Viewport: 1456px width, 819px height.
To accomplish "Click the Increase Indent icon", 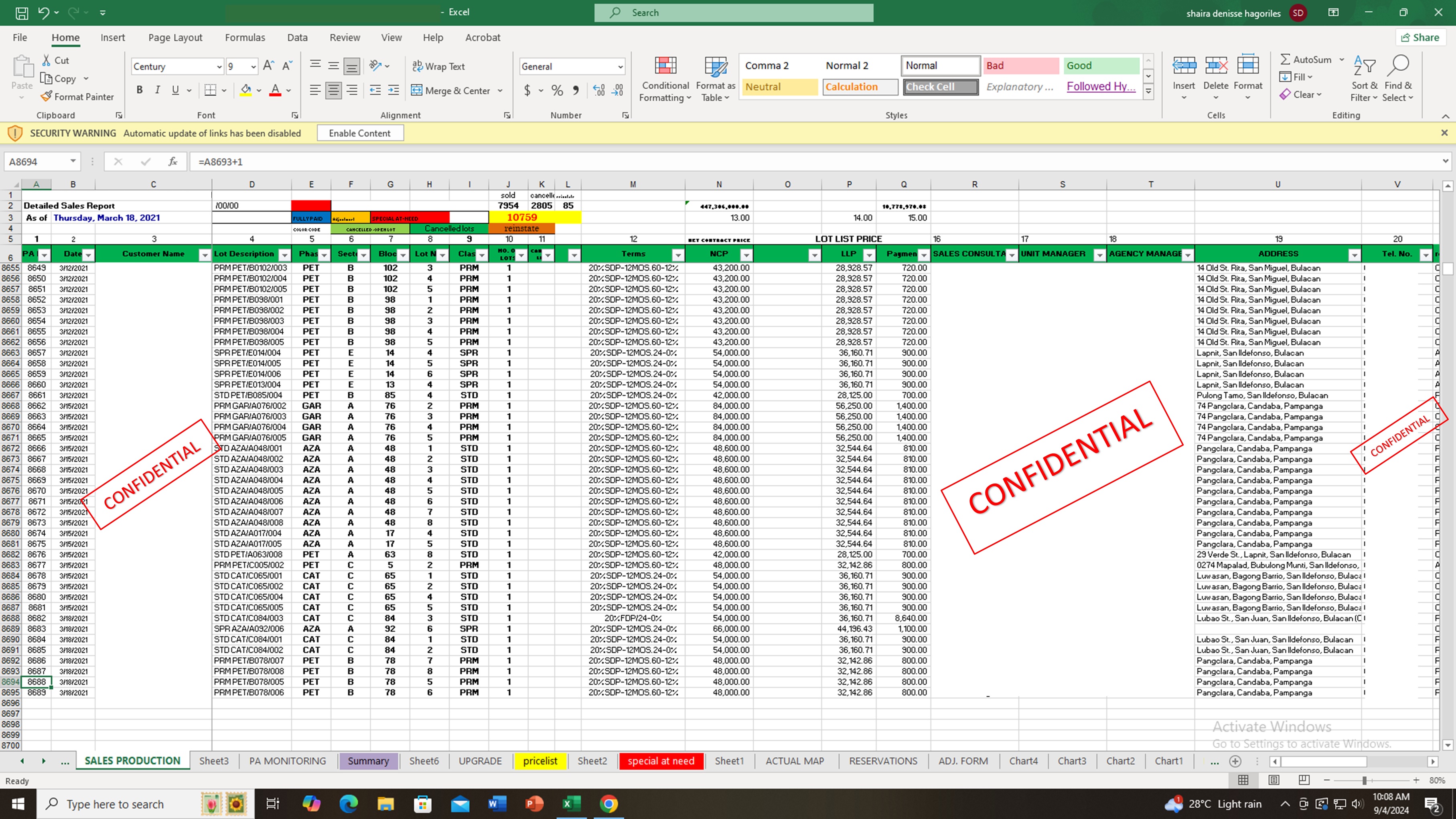I will pos(393,90).
